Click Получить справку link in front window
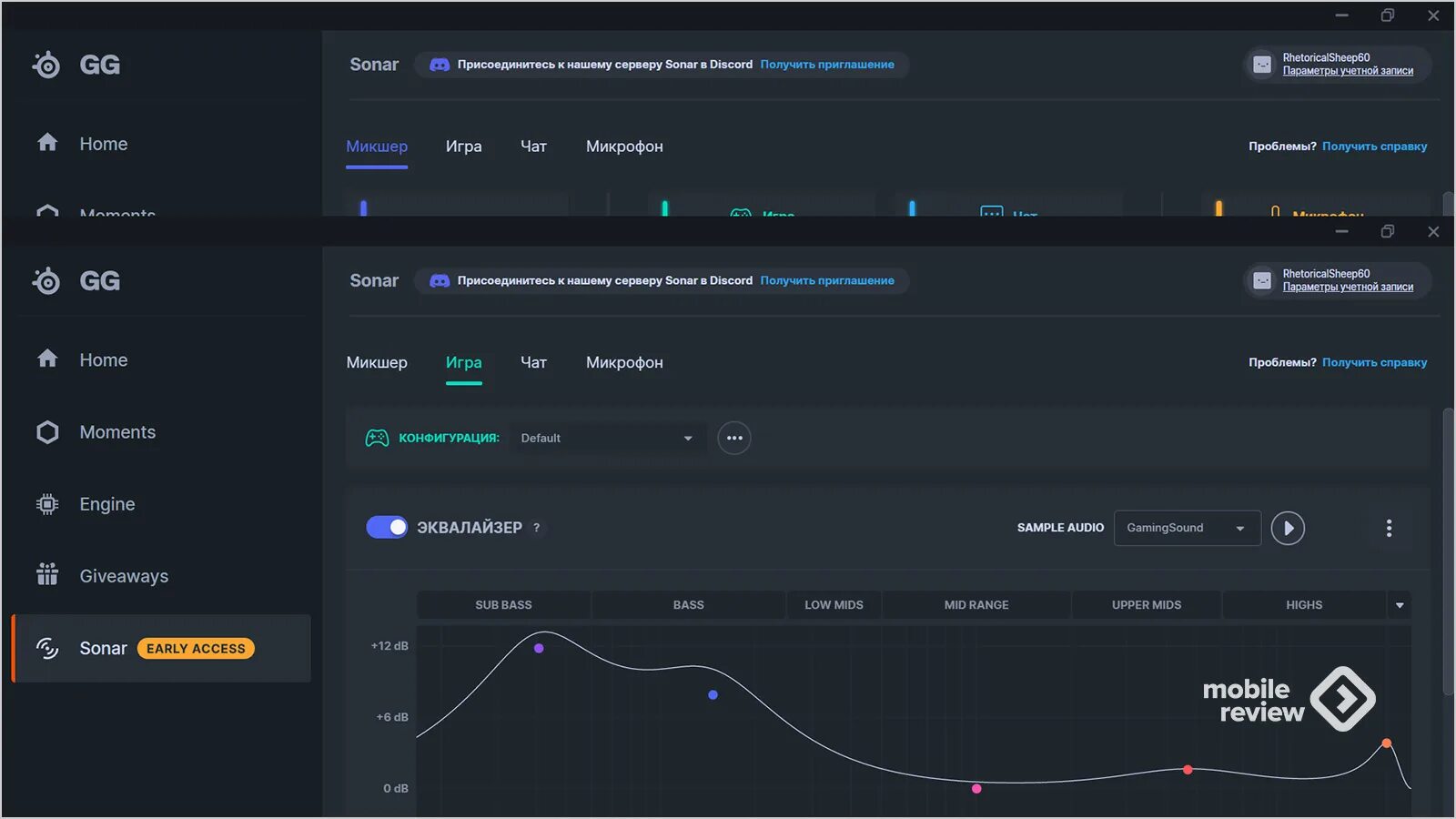 pos(1374,363)
